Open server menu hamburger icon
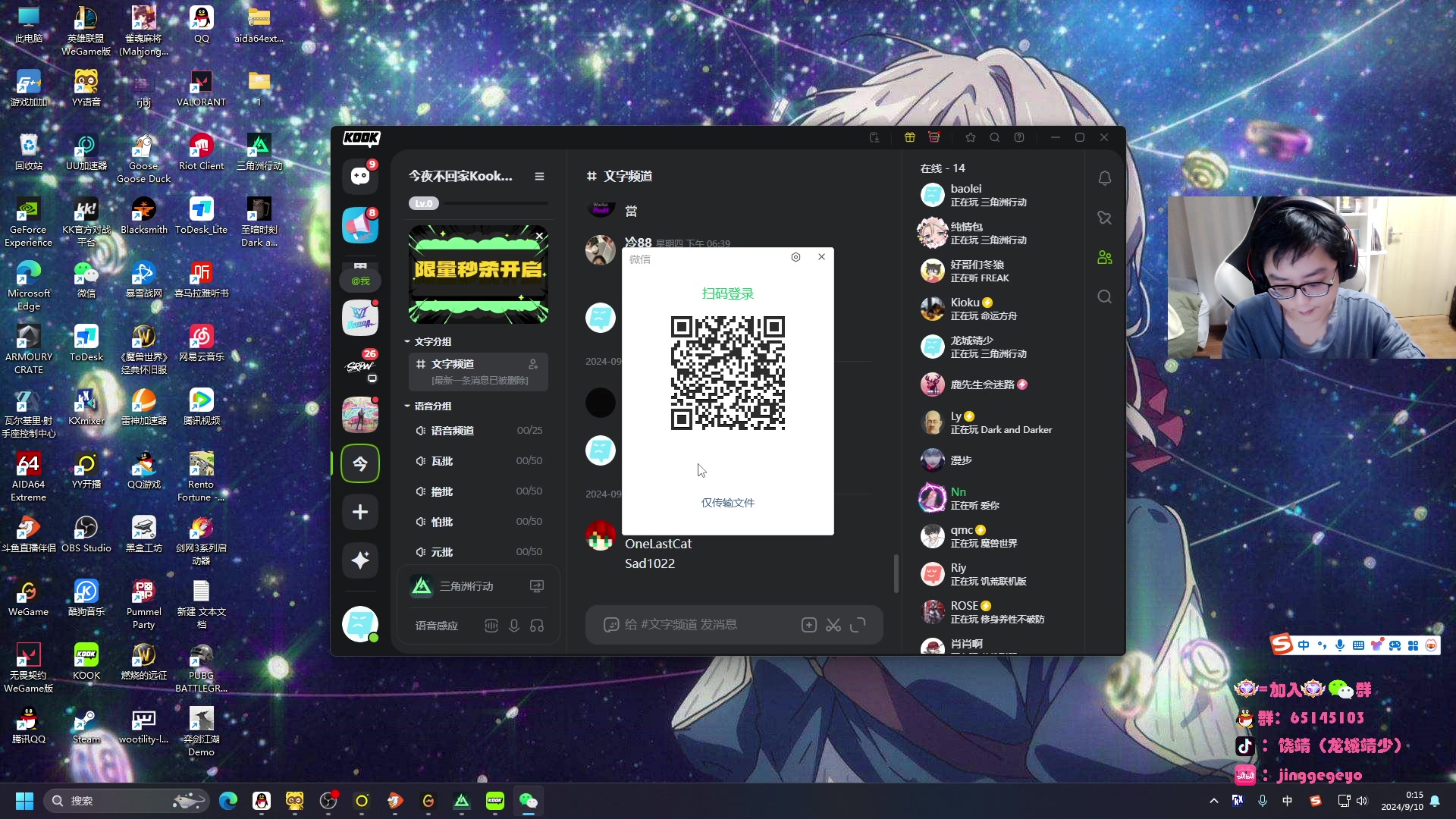The height and width of the screenshot is (819, 1456). tap(539, 176)
